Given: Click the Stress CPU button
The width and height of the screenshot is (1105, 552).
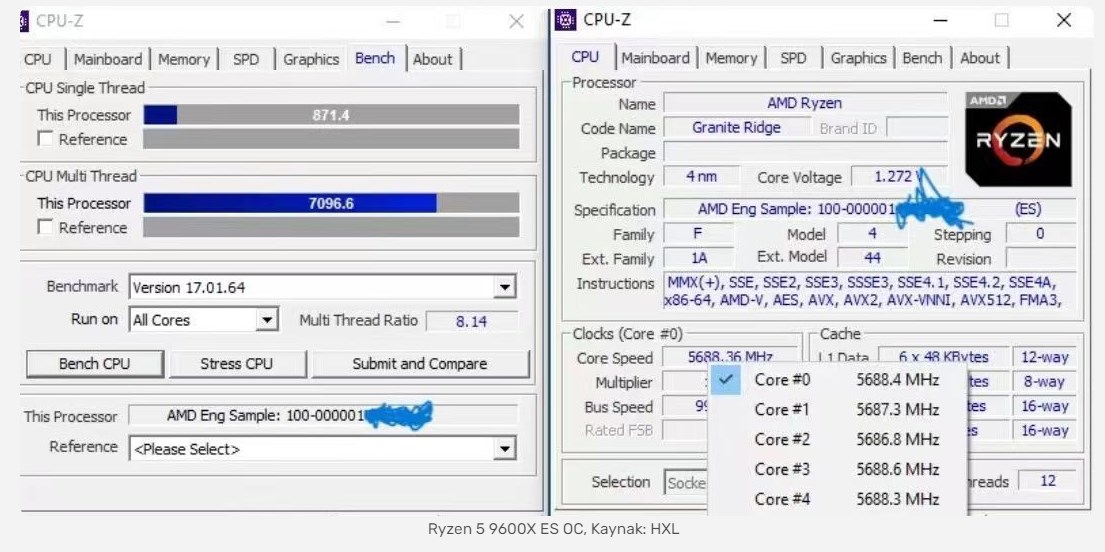Looking at the screenshot, I should click(237, 364).
